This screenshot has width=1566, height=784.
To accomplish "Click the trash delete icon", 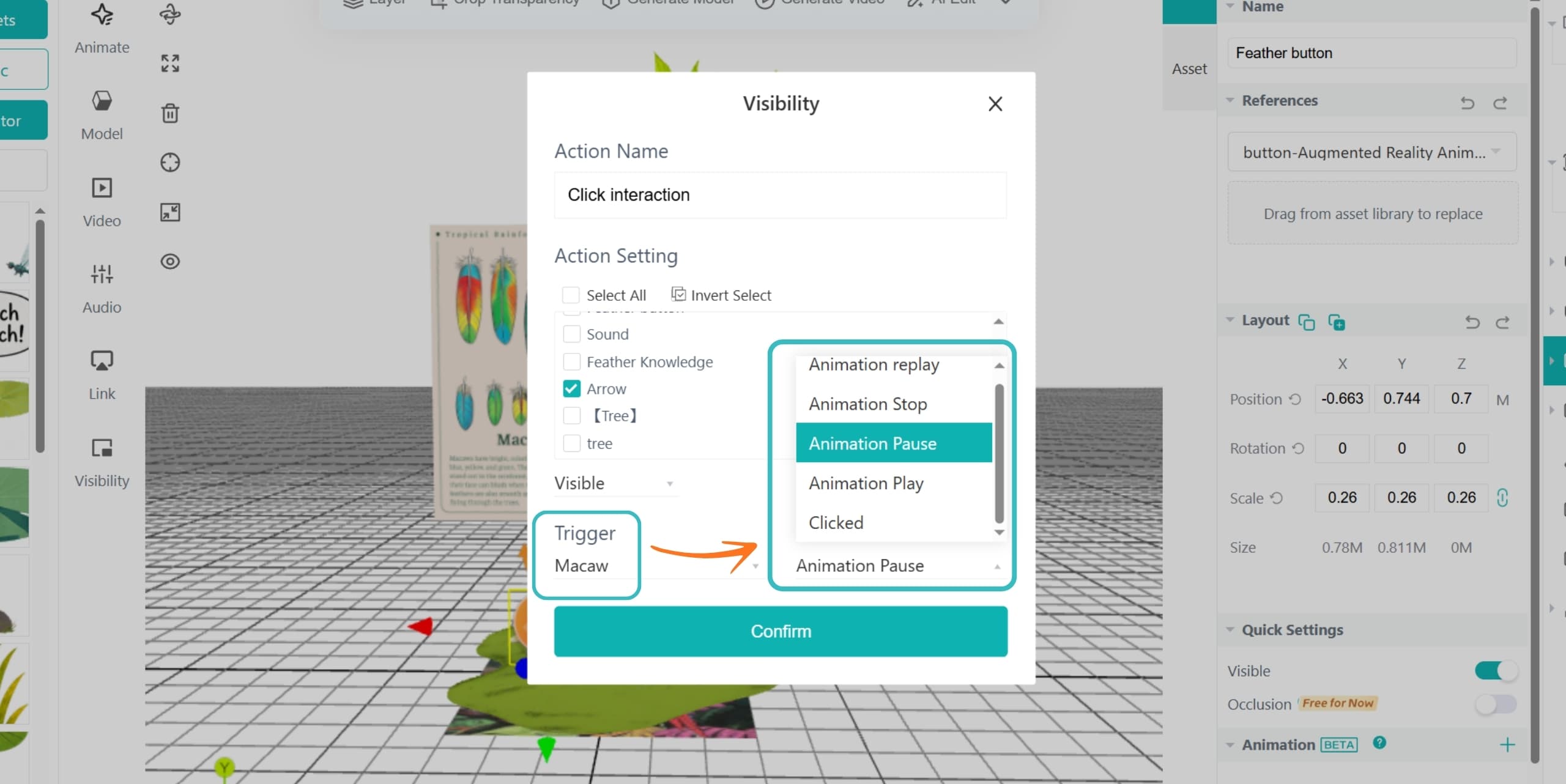I will pyautogui.click(x=170, y=113).
